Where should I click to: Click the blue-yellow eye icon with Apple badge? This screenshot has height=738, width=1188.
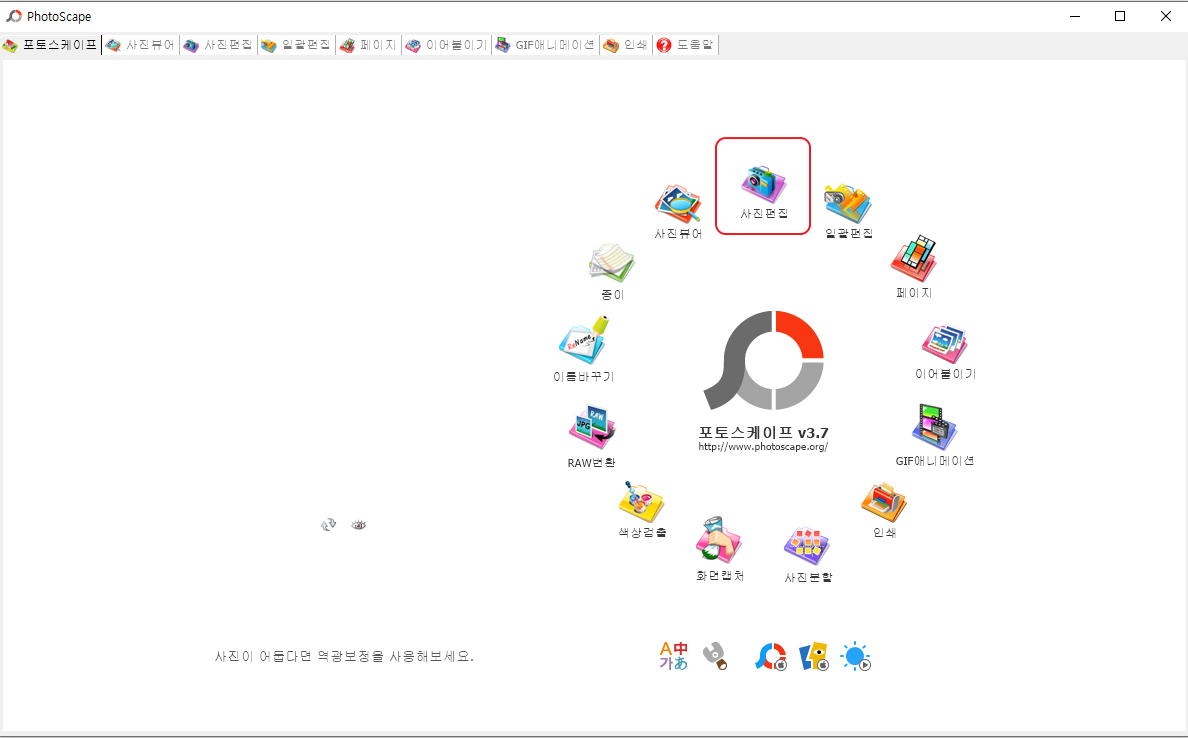(x=814, y=656)
